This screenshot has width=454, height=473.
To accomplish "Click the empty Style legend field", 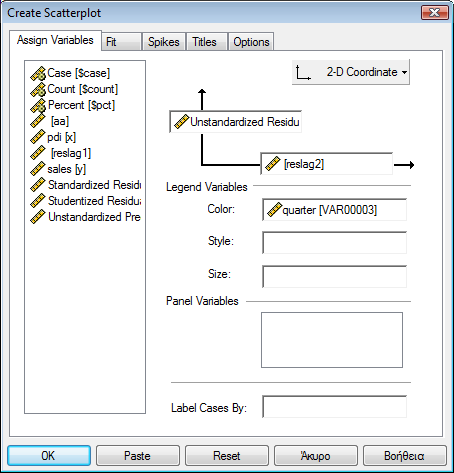I will [x=334, y=243].
